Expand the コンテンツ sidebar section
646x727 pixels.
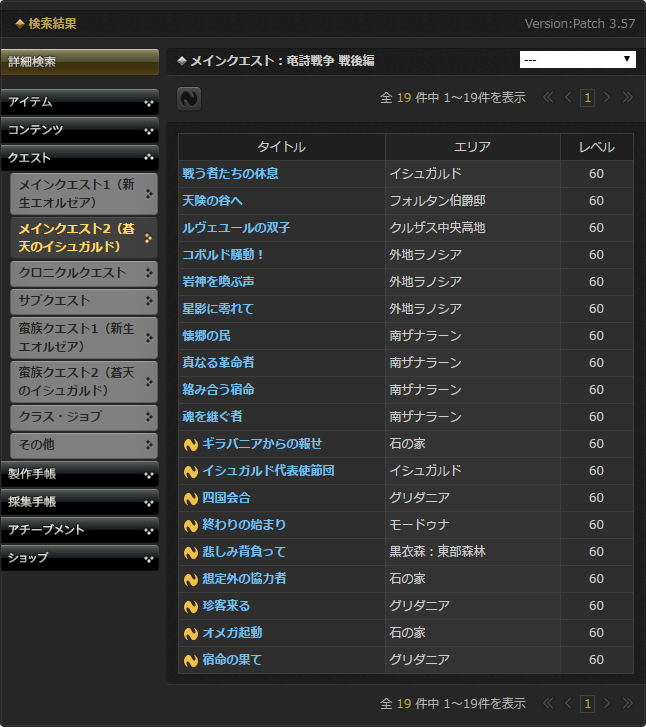(x=79, y=130)
